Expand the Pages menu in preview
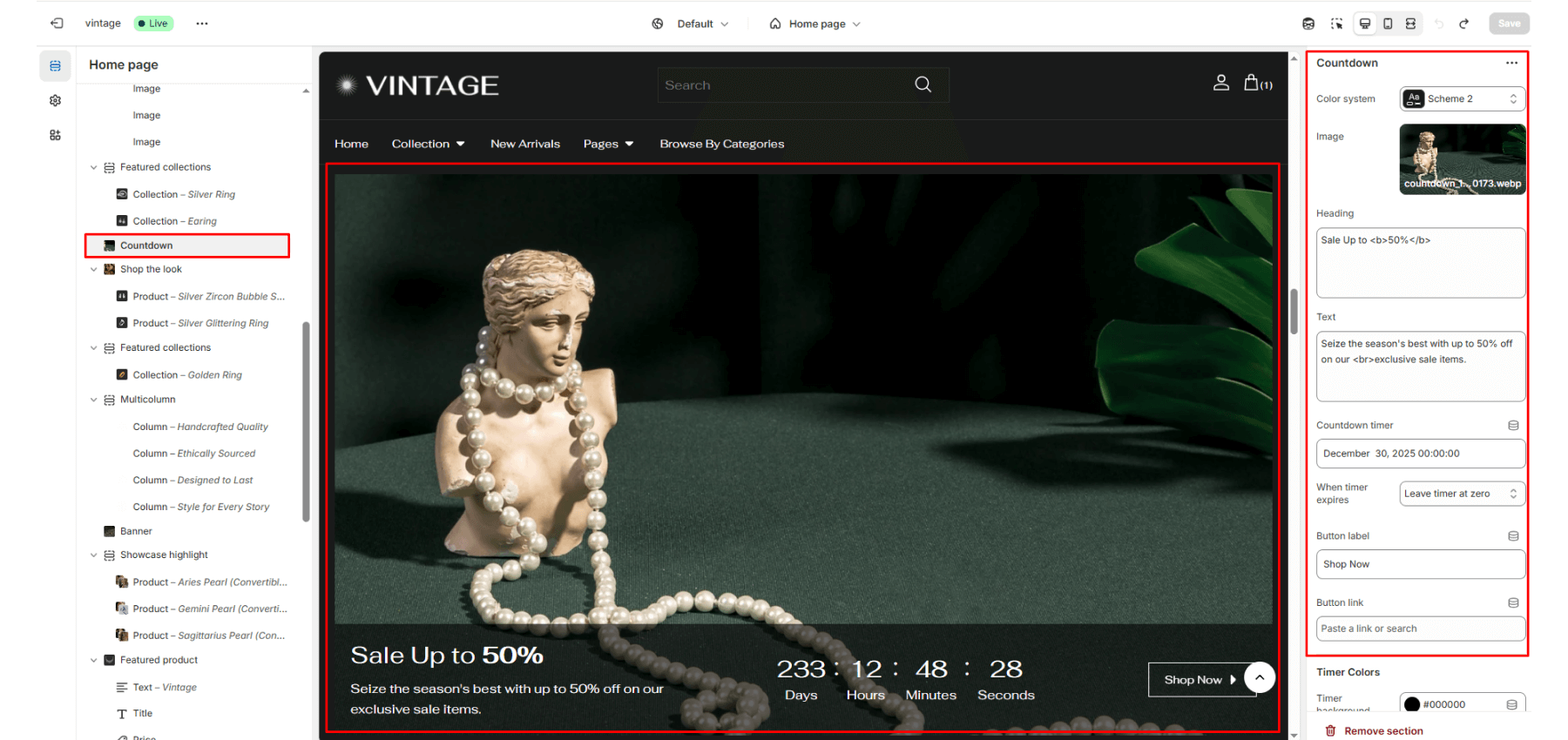 point(608,144)
